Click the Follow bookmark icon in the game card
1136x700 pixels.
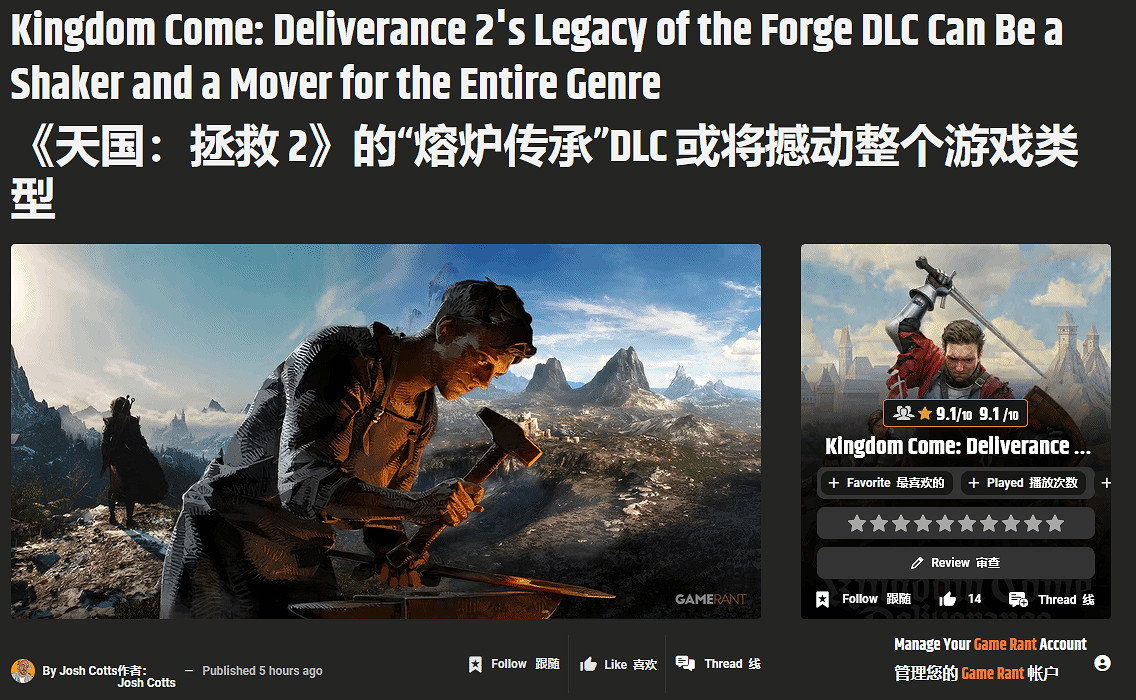point(822,599)
